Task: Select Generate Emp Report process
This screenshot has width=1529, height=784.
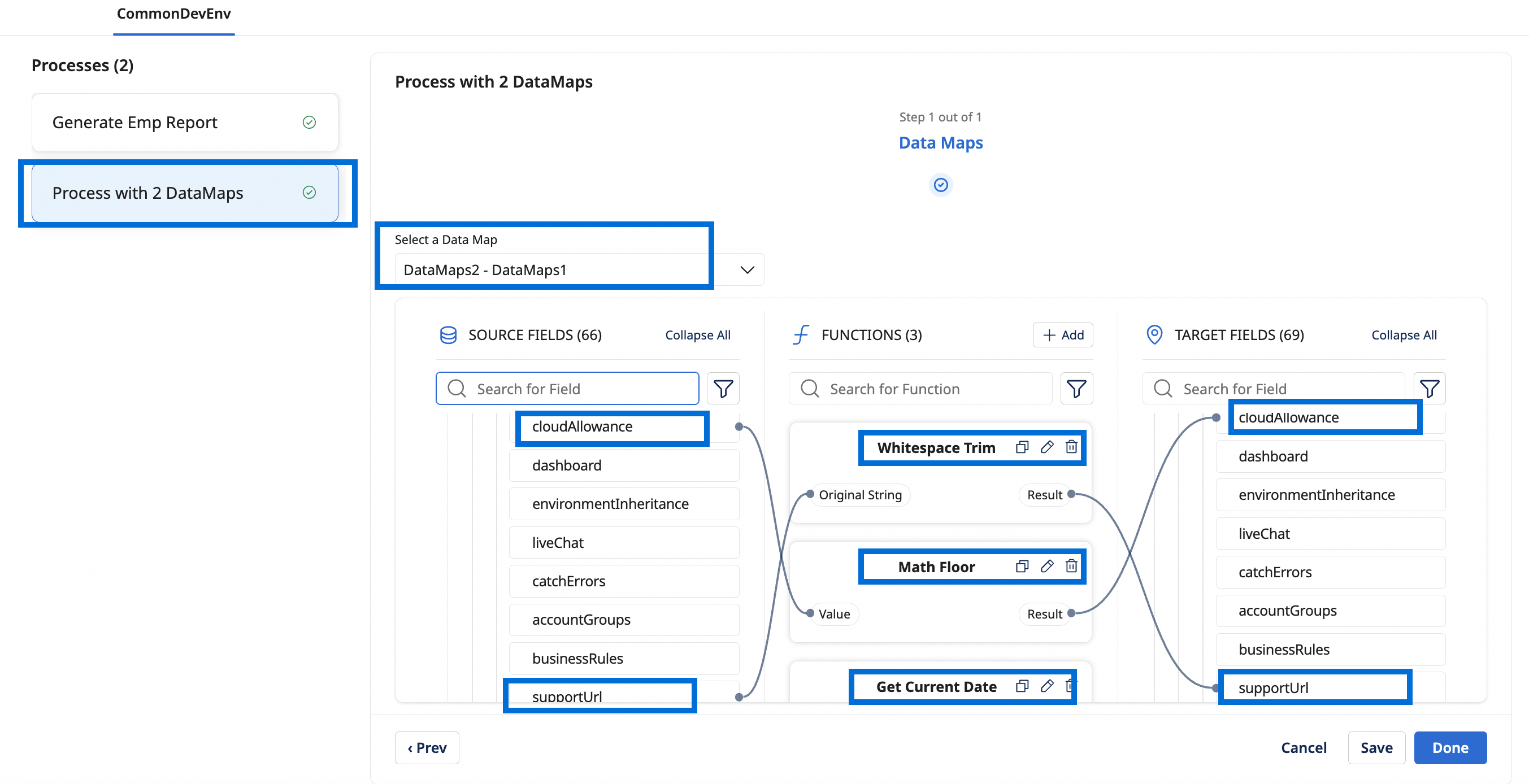Action: point(185,122)
